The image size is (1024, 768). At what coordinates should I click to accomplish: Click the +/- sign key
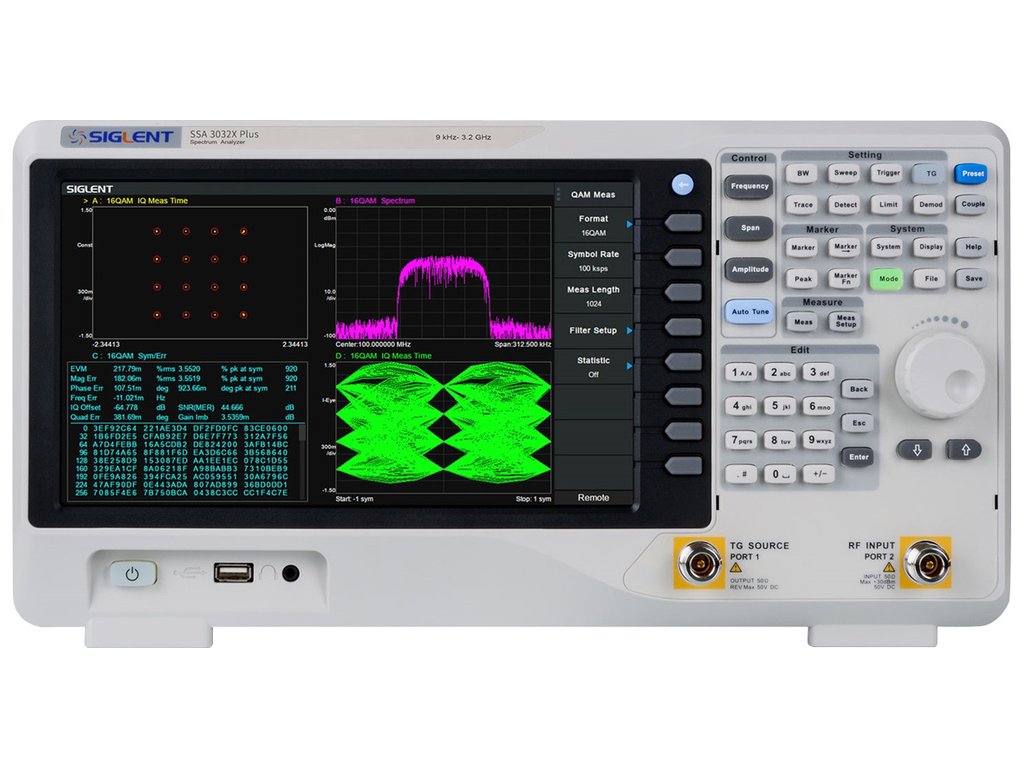(x=819, y=474)
